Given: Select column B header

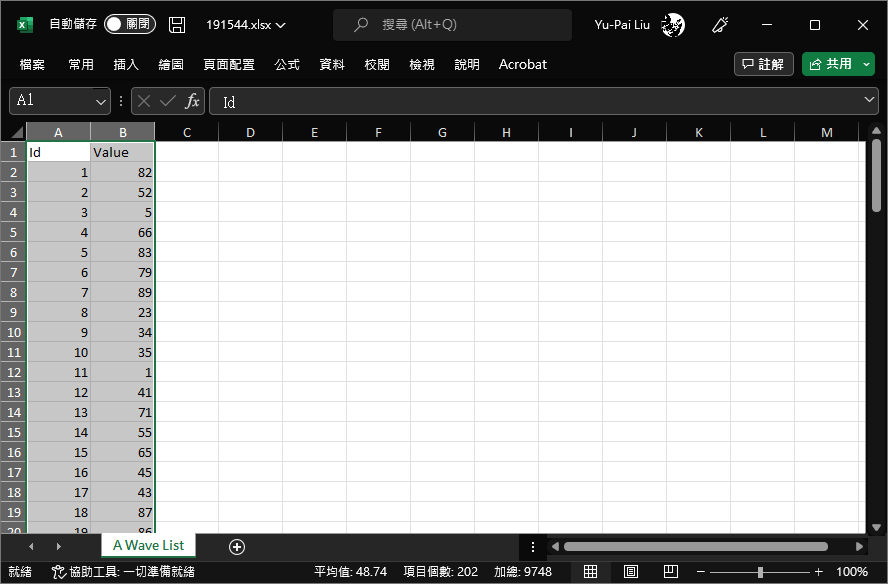Looking at the screenshot, I should pos(122,132).
